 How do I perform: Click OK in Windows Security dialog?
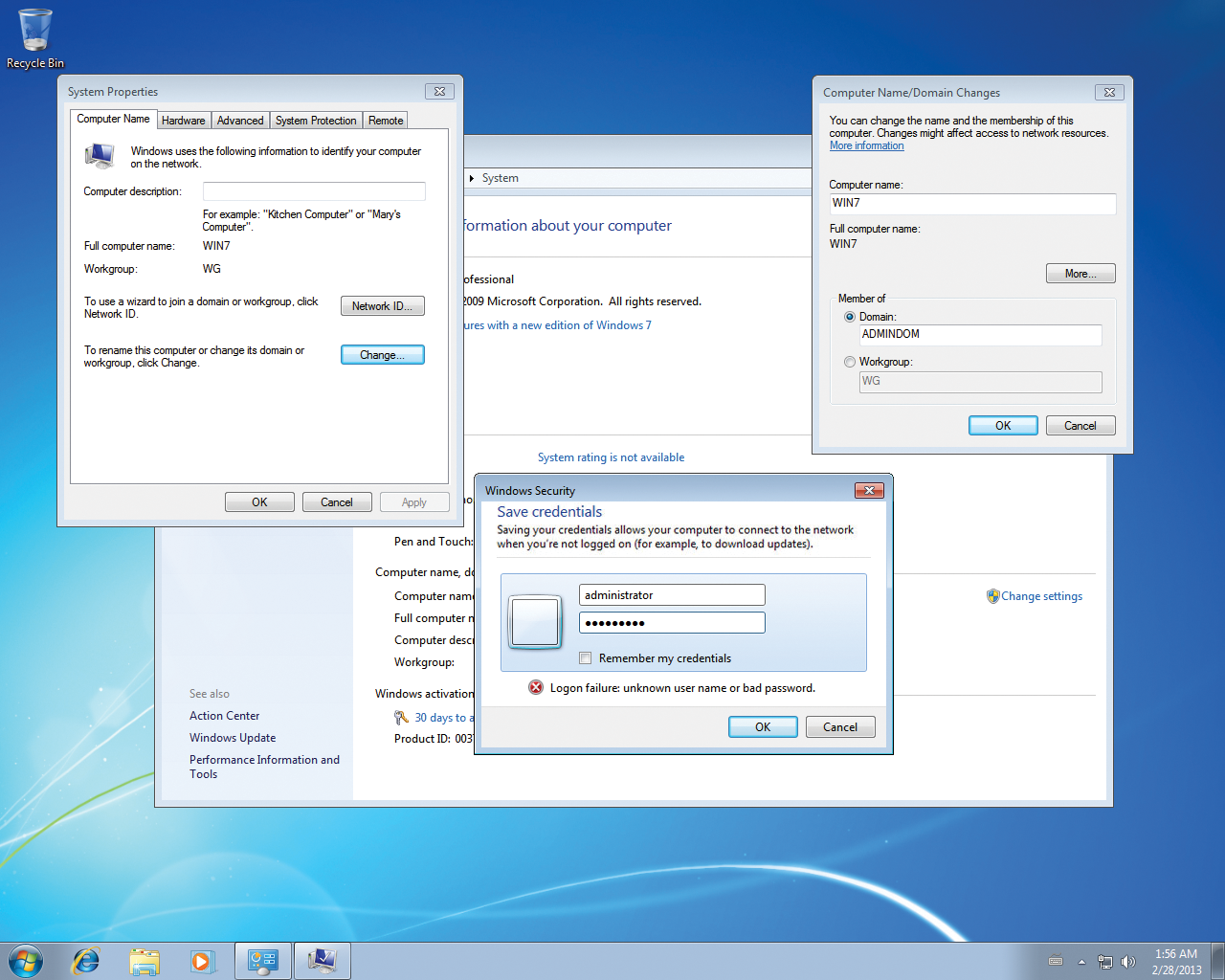(763, 727)
